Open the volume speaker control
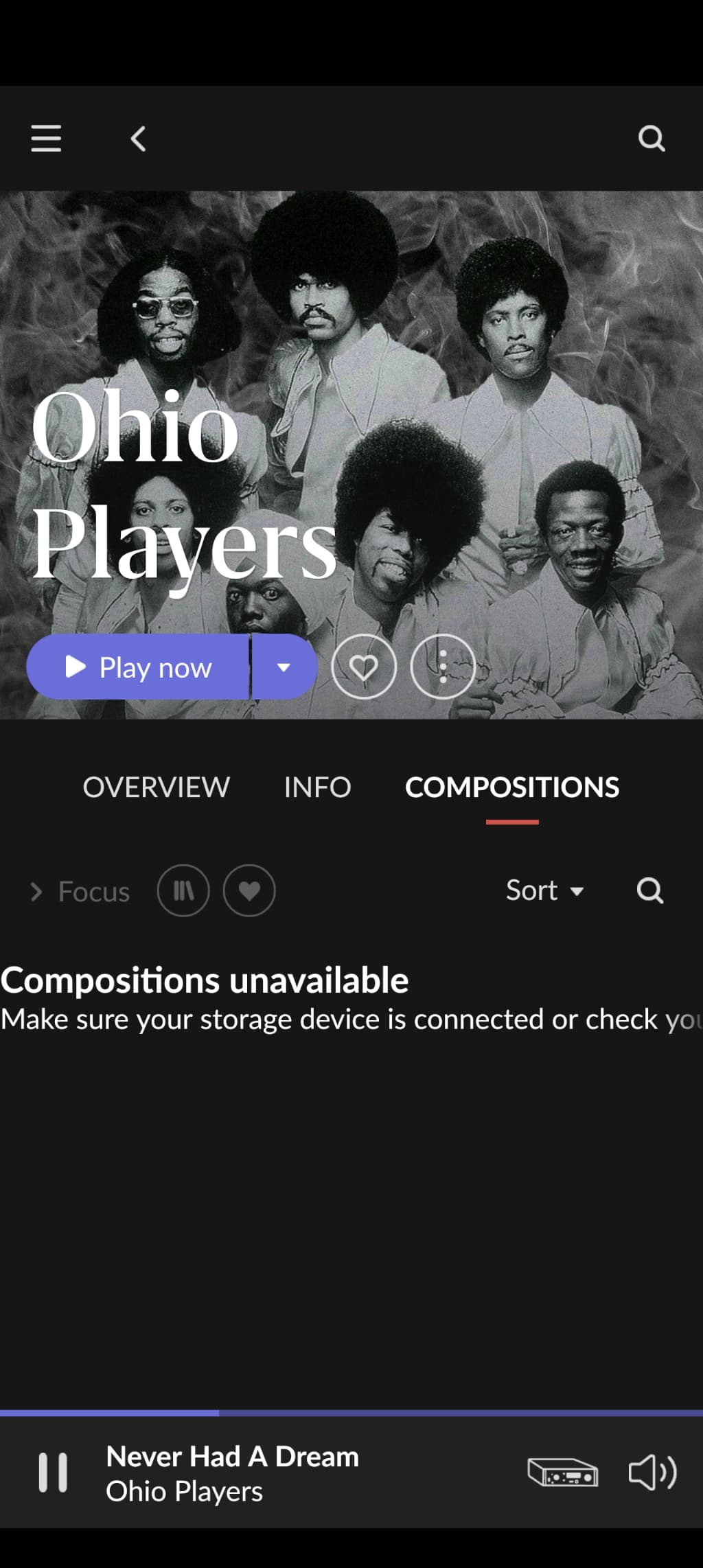The width and height of the screenshot is (703, 1568). [x=652, y=1472]
